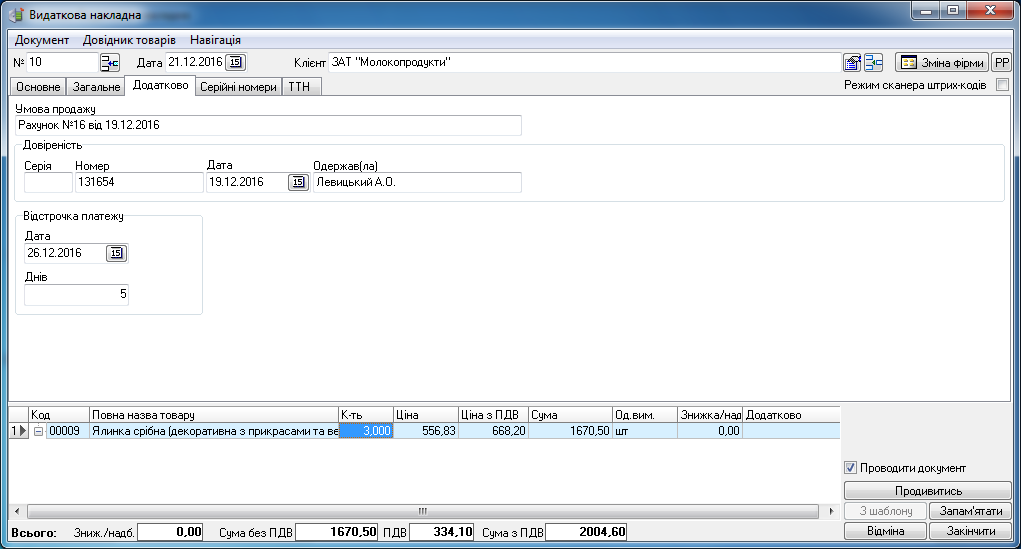This screenshot has width=1021, height=549.
Task: Enable barcode scanner mode checkbox
Action: click(1002, 86)
